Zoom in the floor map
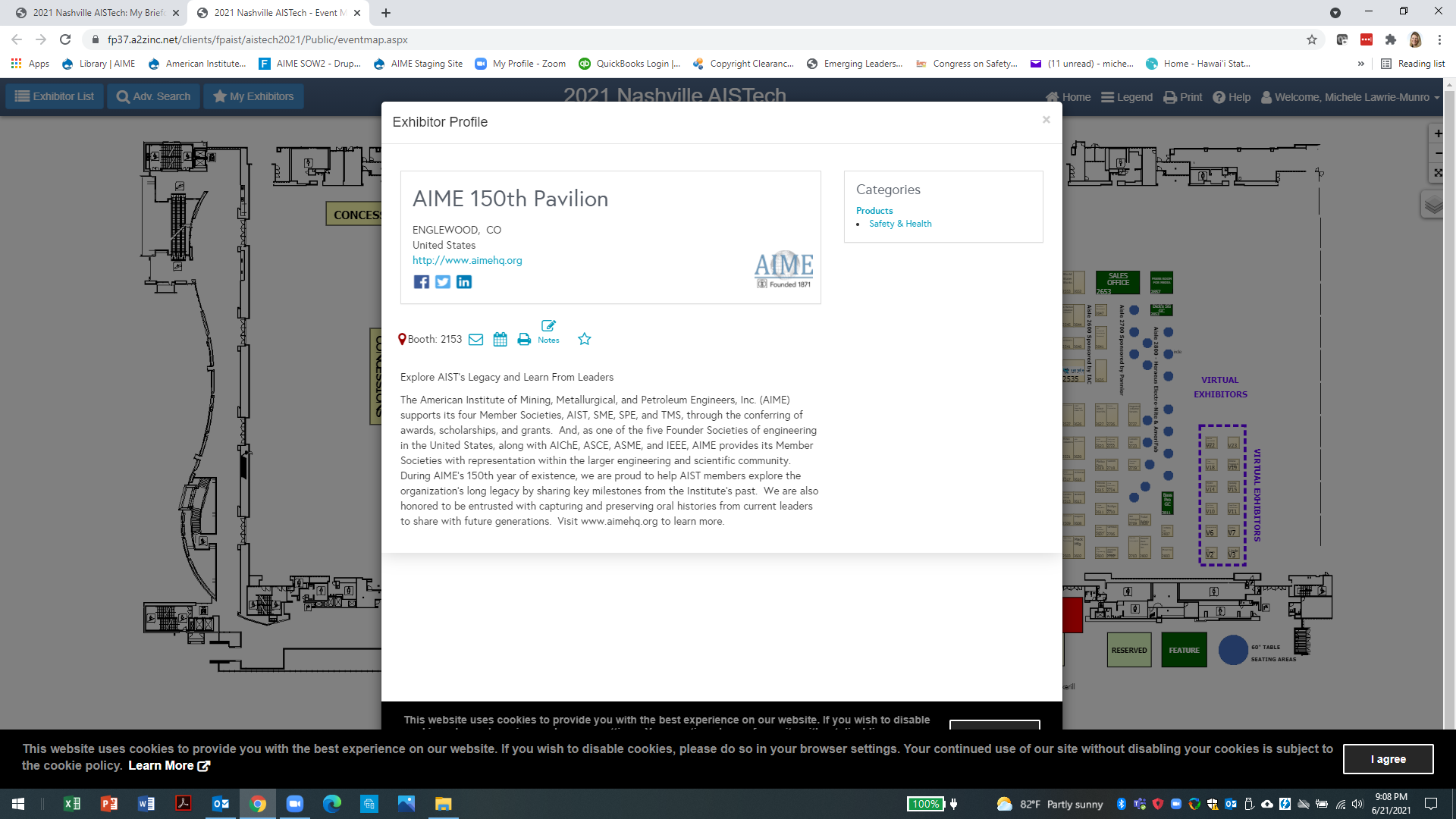Image resolution: width=1456 pixels, height=819 pixels. point(1437,133)
